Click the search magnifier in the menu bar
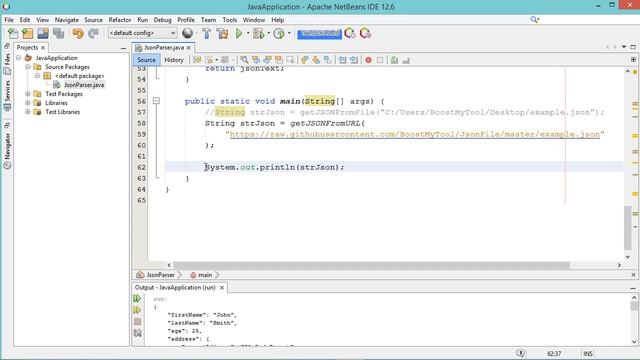 [534, 19]
